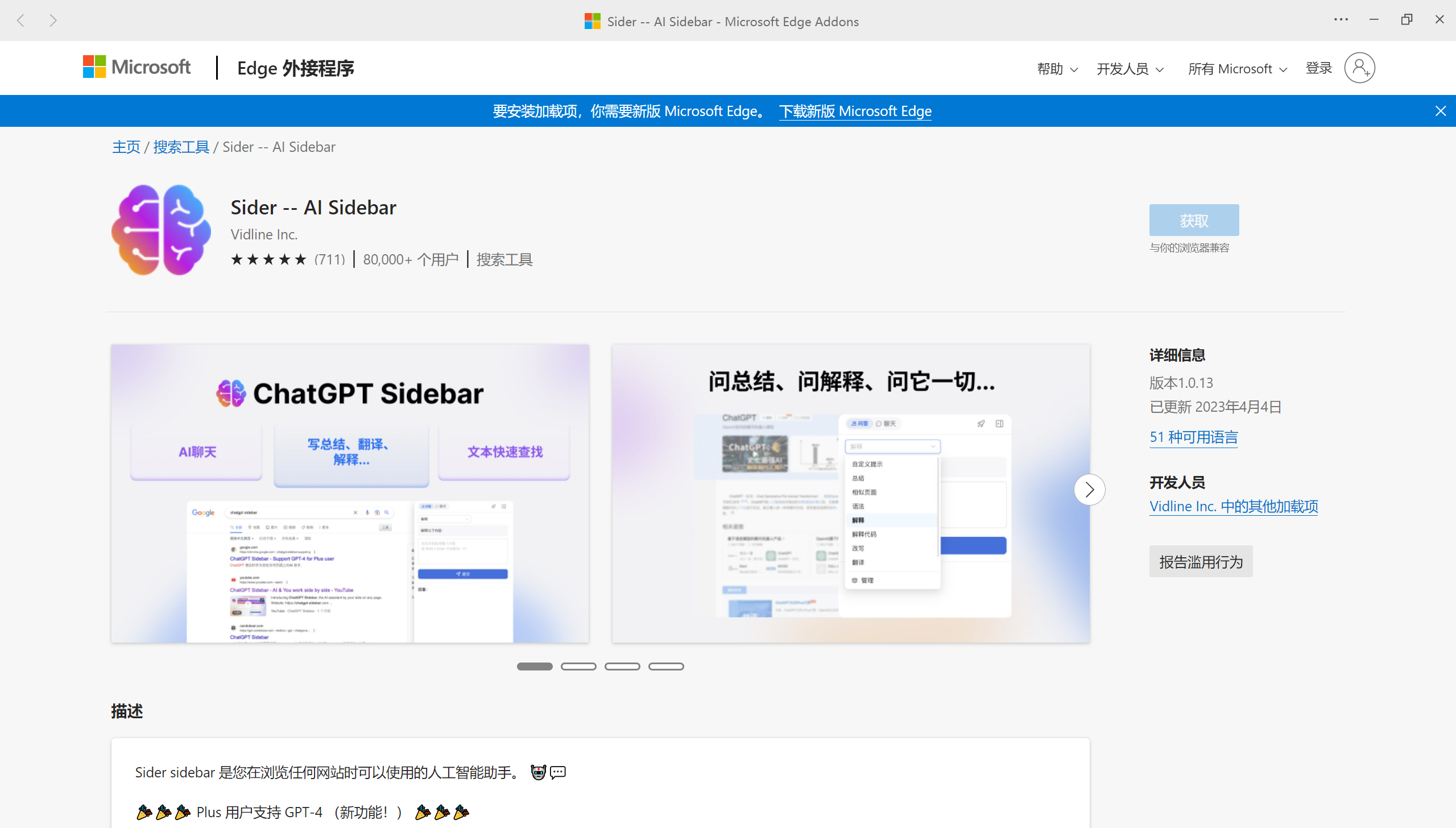The height and width of the screenshot is (828, 1456).
Task: Click the 获取 button
Action: 1194,220
